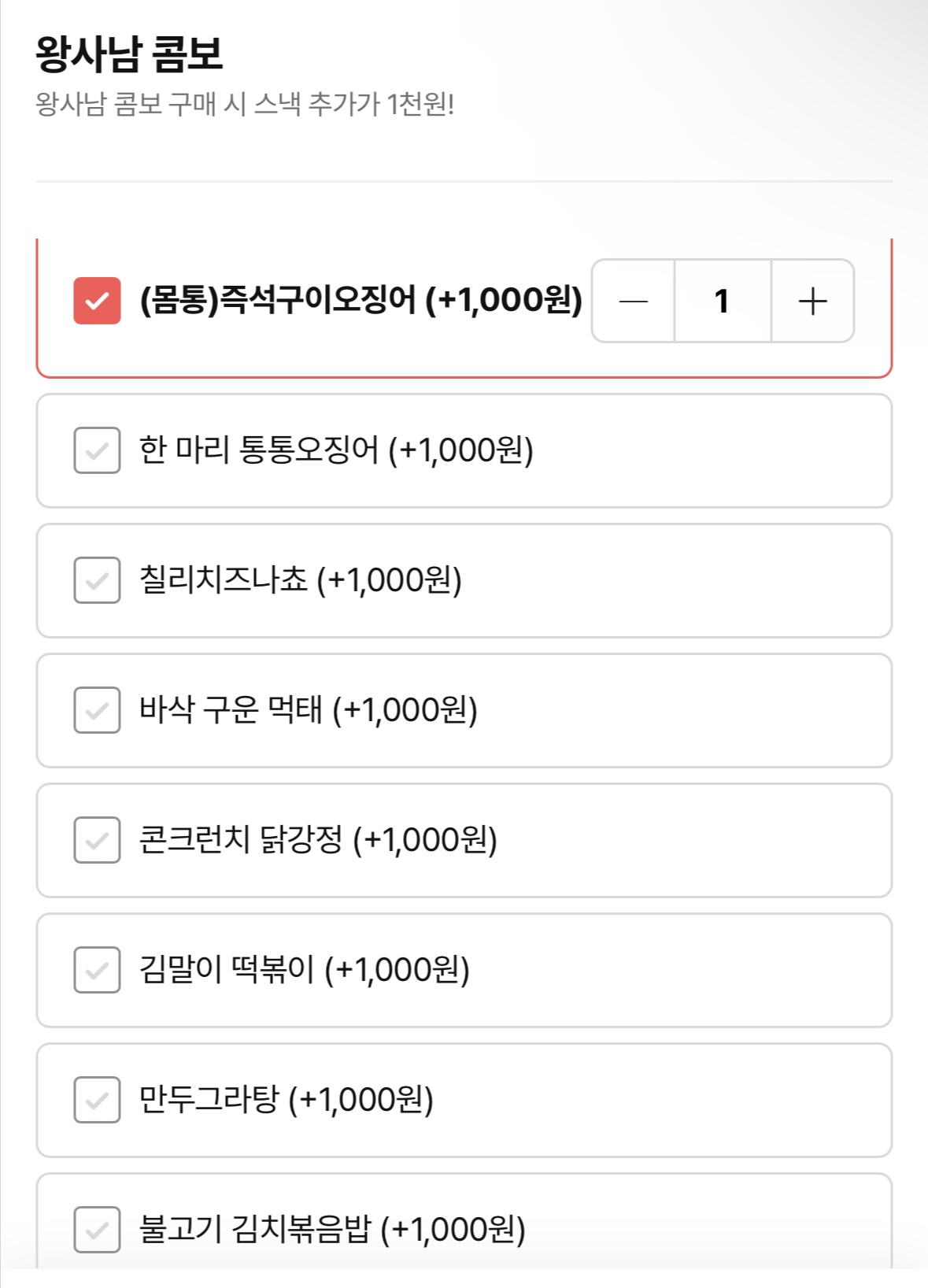
Task: Click the 만두그라탕 (+1,000원) label
Action: (287, 1100)
